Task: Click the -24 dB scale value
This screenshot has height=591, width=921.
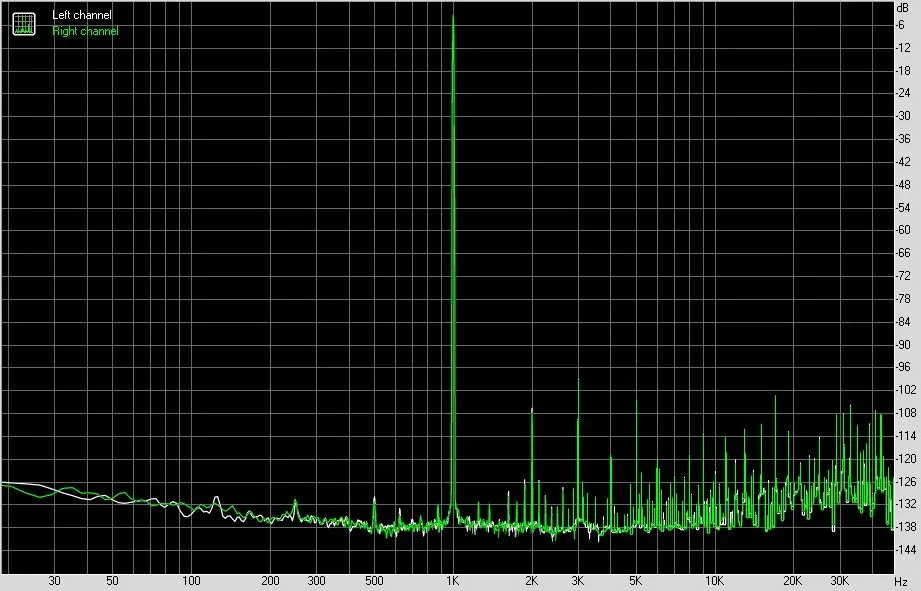Action: 903,93
